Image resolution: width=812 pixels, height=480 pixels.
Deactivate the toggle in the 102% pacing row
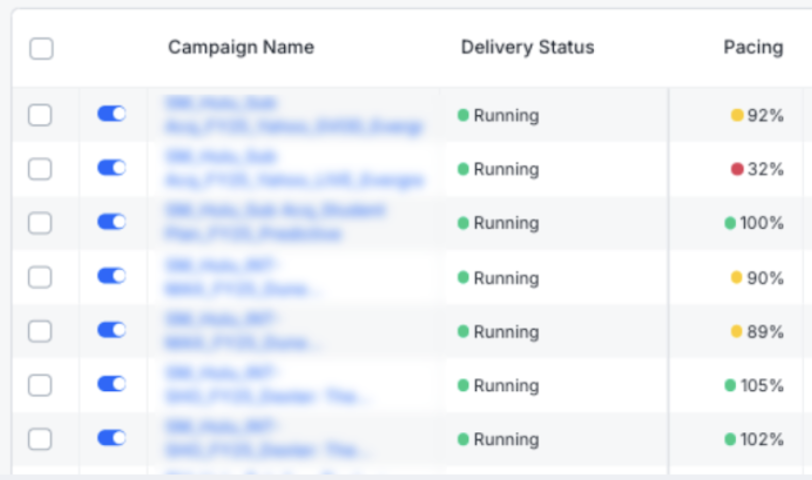pyautogui.click(x=112, y=438)
